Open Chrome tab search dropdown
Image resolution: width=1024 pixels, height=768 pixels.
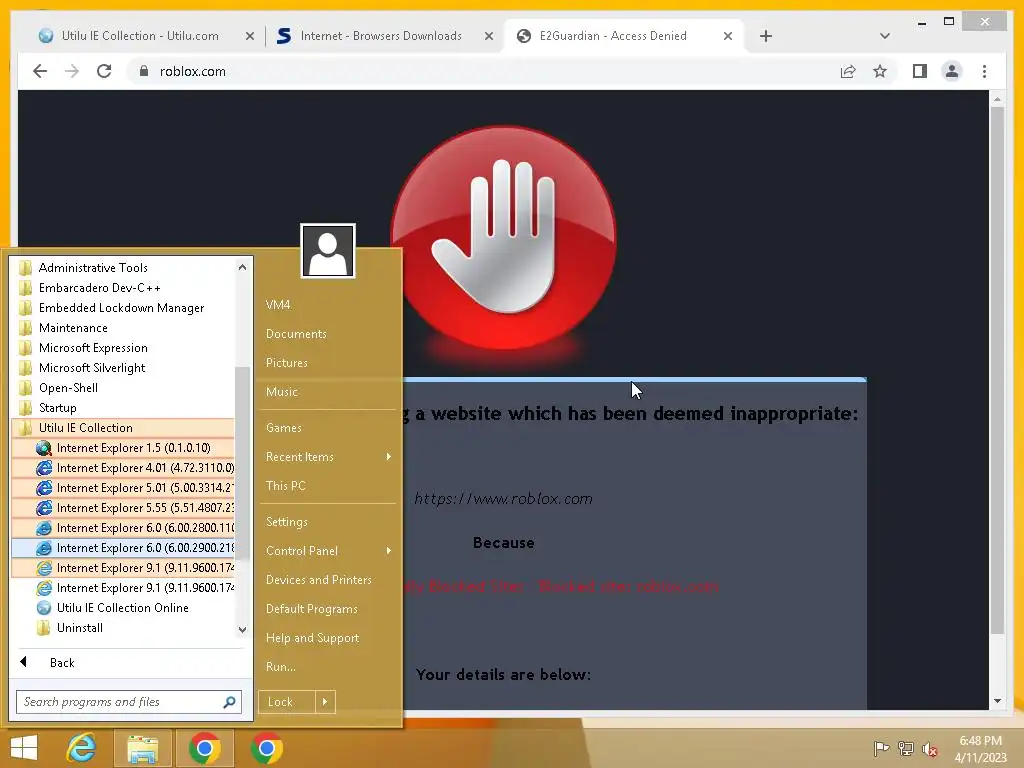(885, 36)
